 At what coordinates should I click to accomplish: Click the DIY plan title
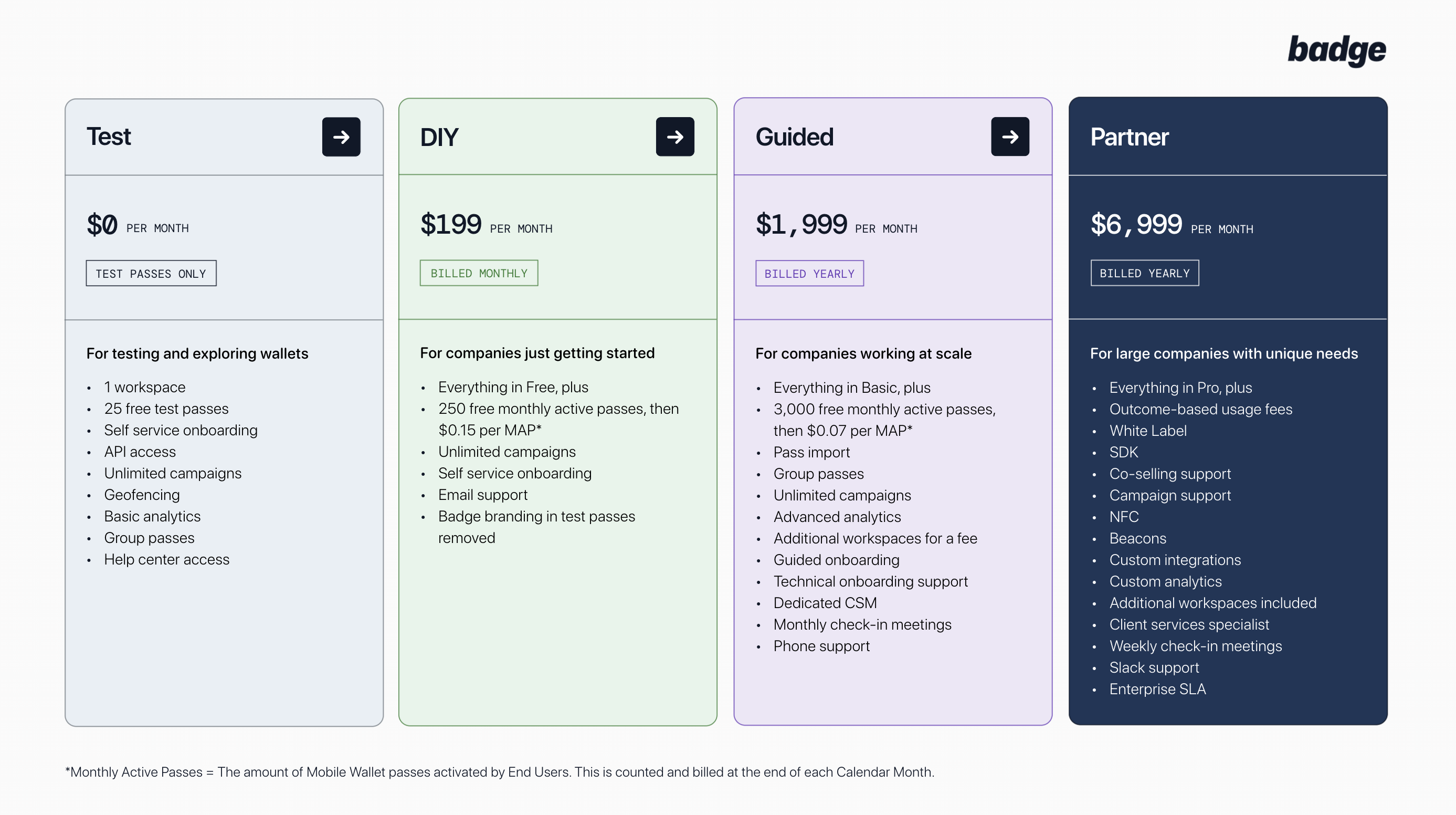pyautogui.click(x=439, y=138)
